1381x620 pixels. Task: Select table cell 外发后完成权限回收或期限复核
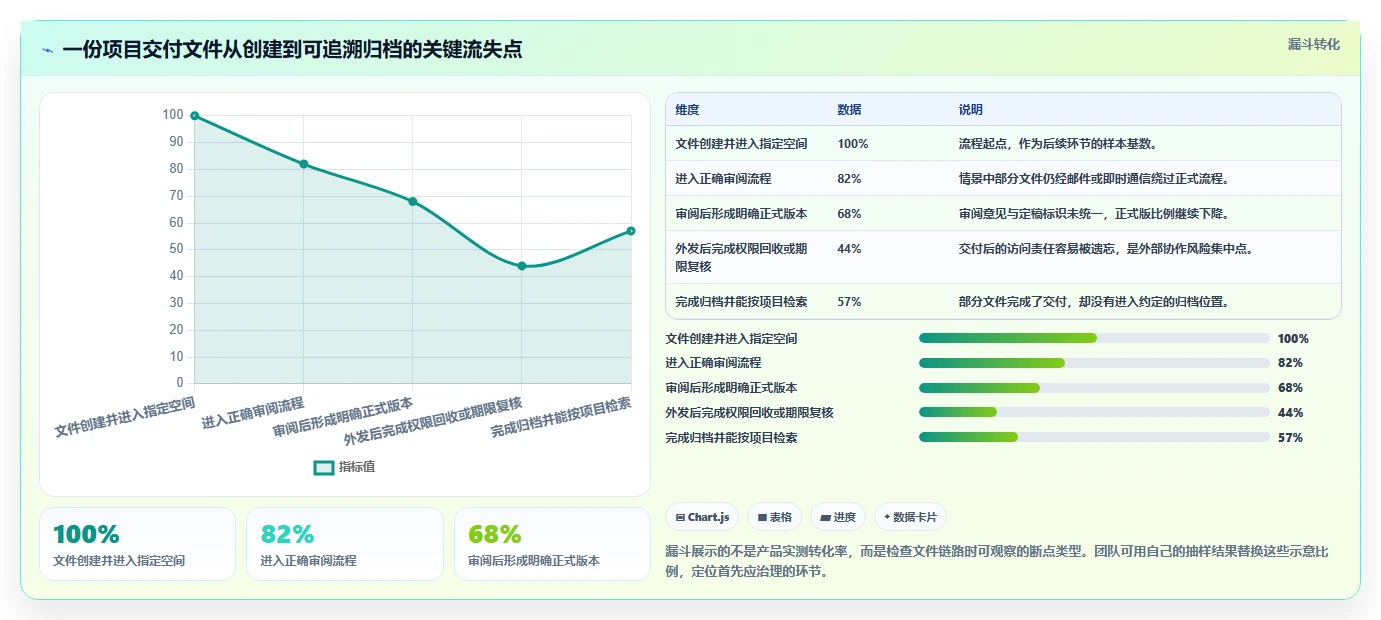(741, 257)
